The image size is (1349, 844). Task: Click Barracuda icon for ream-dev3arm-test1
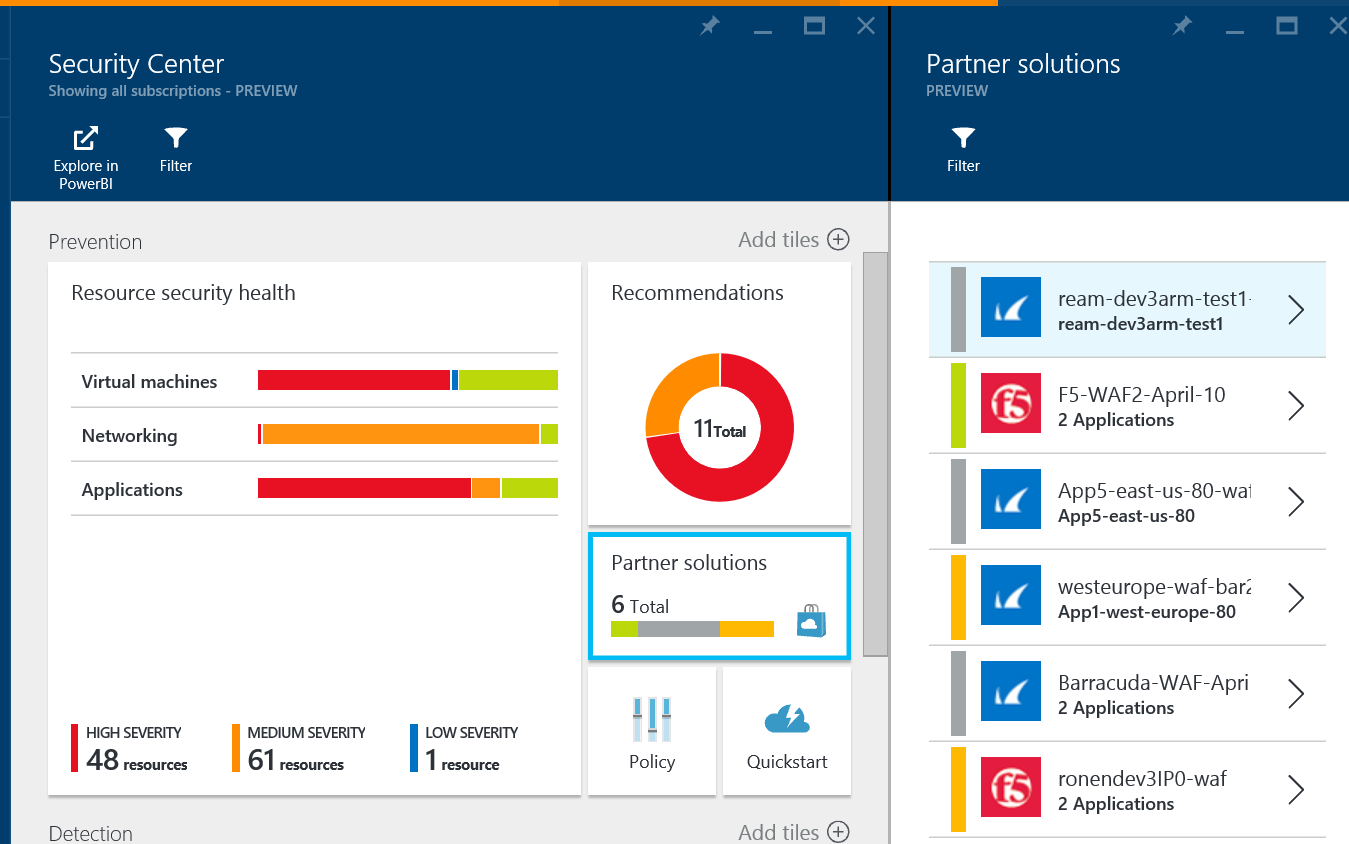(x=1011, y=309)
